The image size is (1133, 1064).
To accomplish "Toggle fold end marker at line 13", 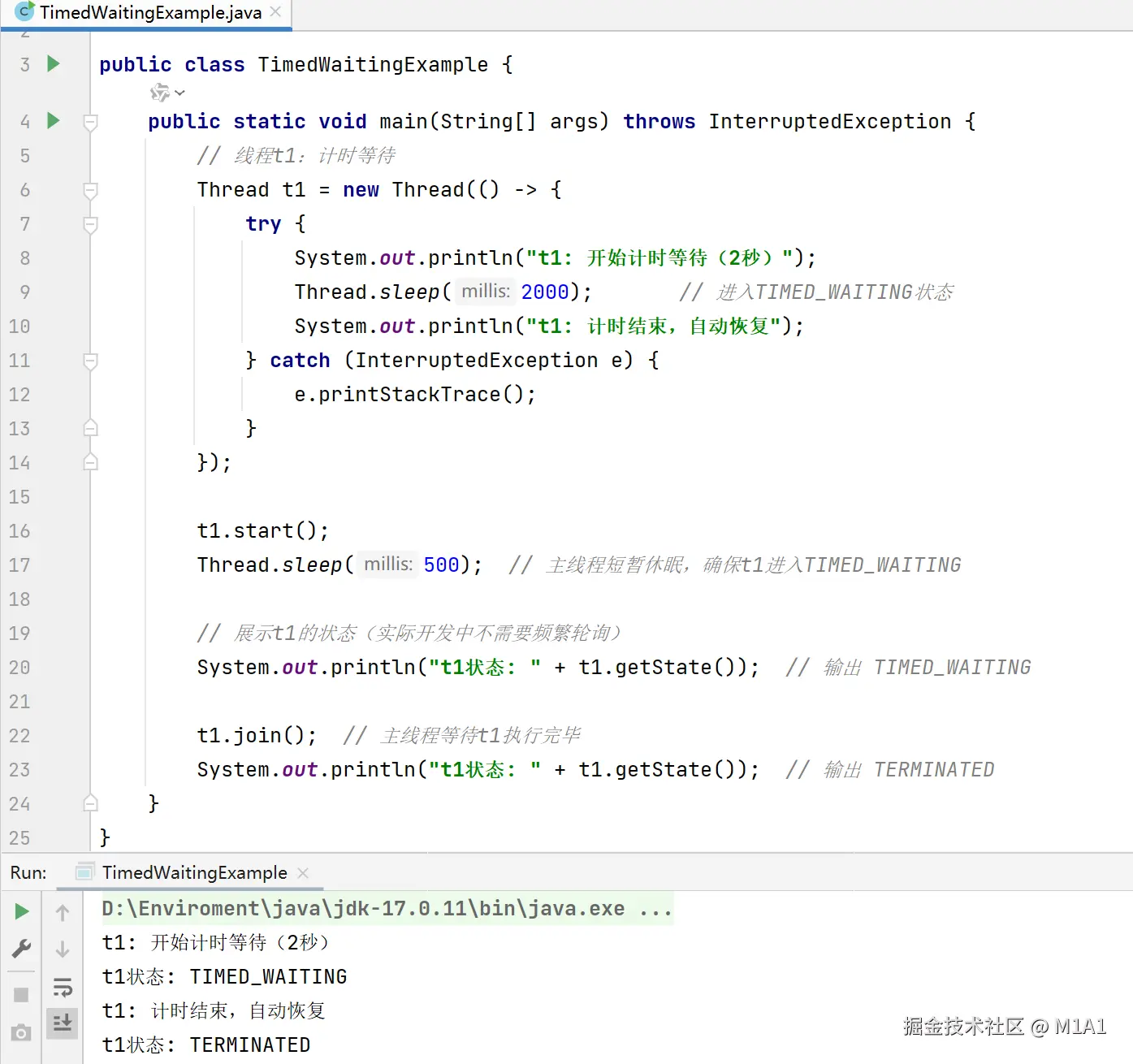I will pos(91,428).
